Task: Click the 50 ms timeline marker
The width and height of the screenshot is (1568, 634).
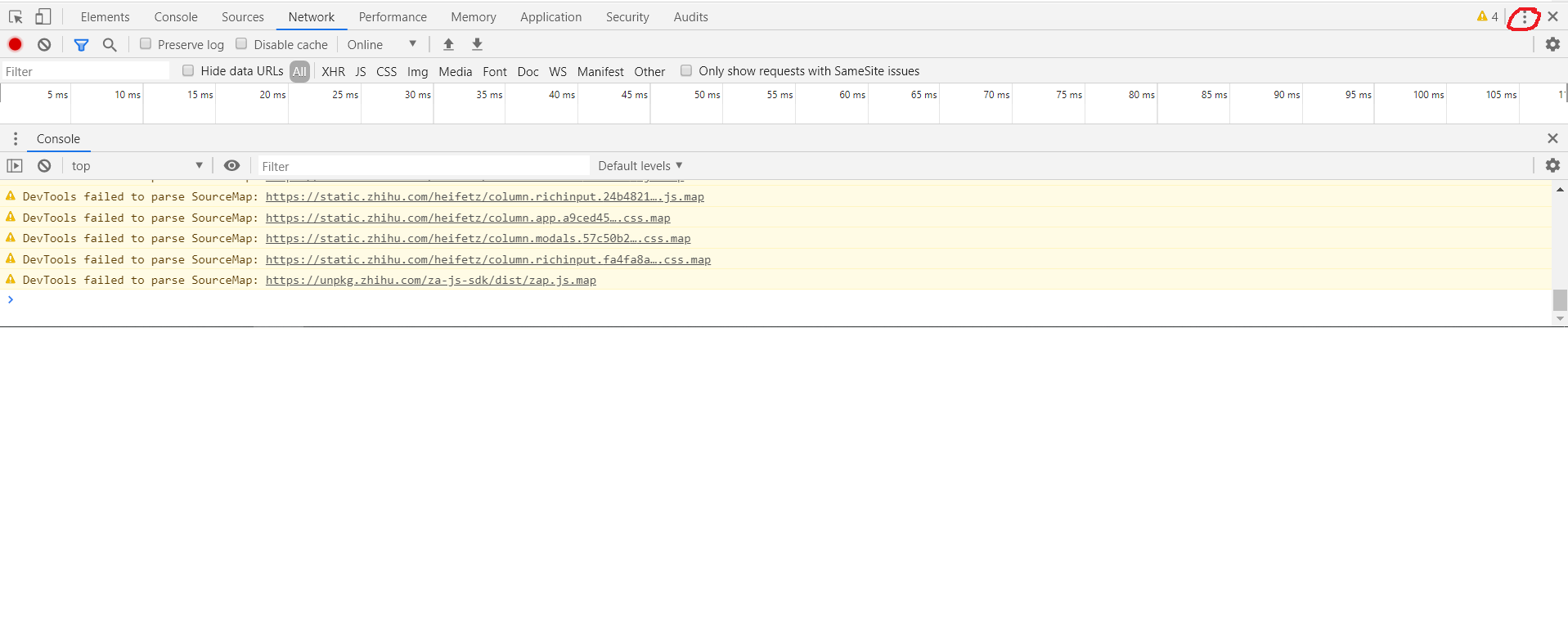Action: 707,95
